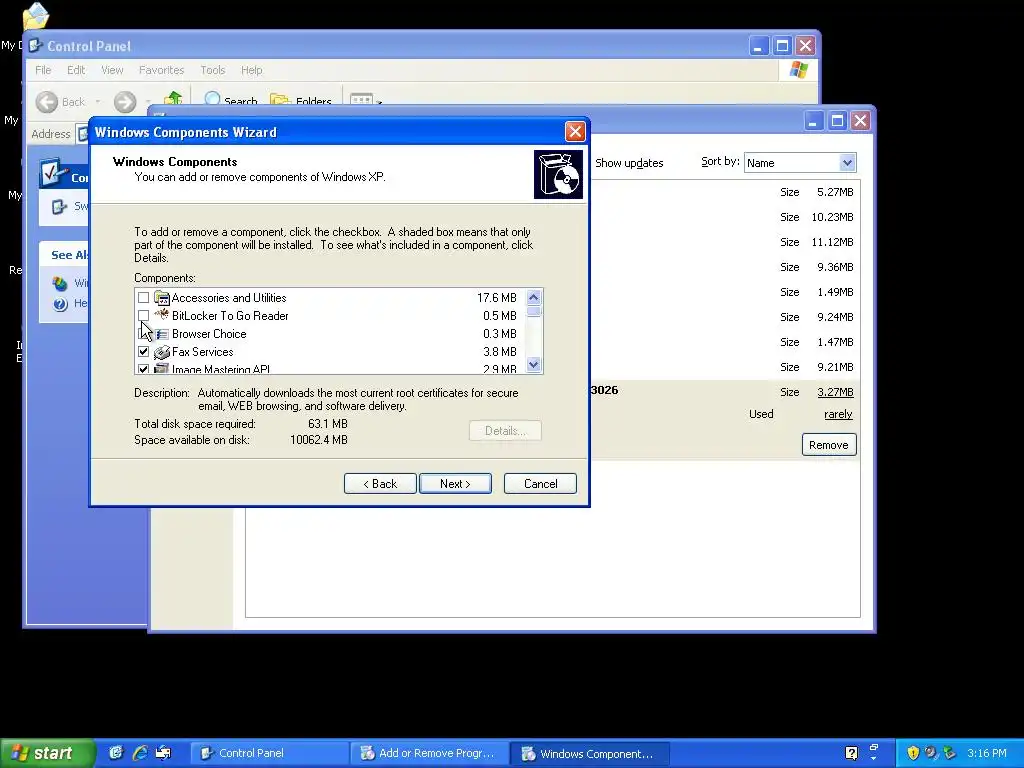Go back in the Windows Components Wizard
Image resolution: width=1024 pixels, height=768 pixels.
click(x=380, y=484)
